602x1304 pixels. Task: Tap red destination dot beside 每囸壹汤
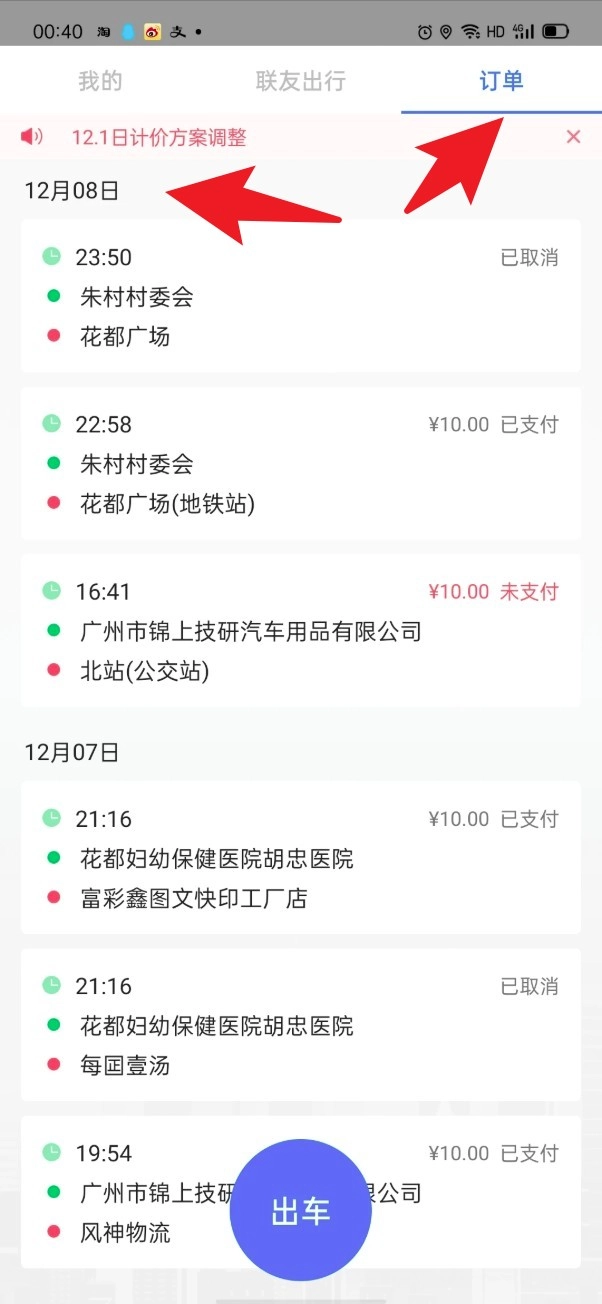click(53, 1066)
